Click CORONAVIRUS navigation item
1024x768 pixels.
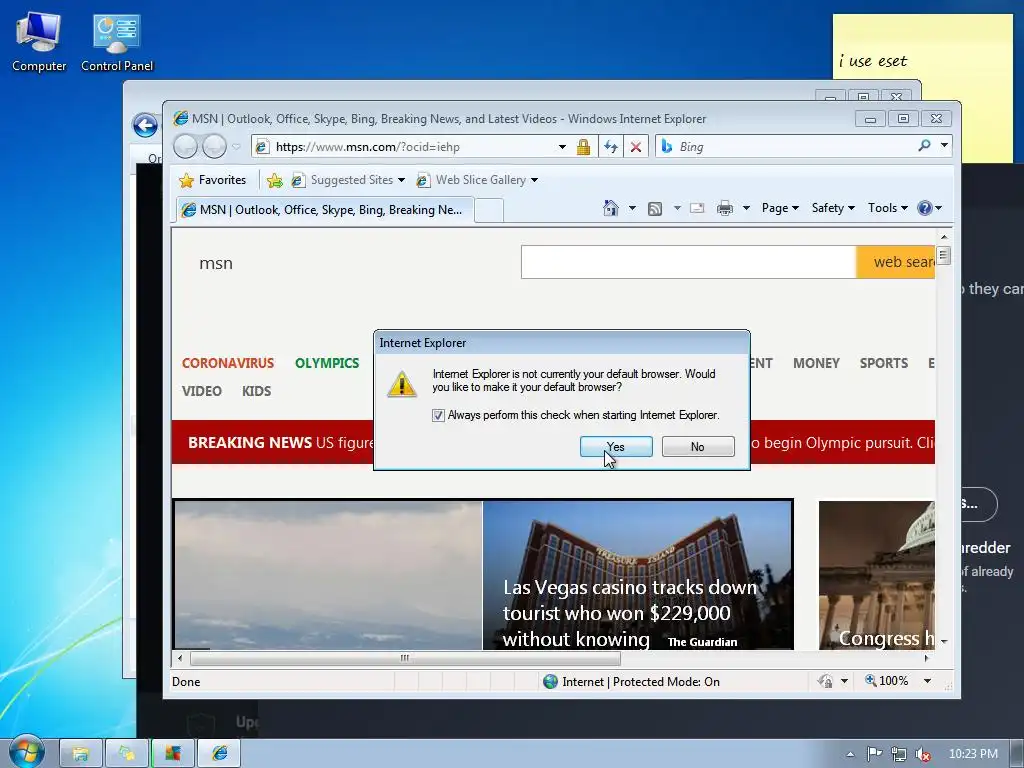(x=228, y=363)
